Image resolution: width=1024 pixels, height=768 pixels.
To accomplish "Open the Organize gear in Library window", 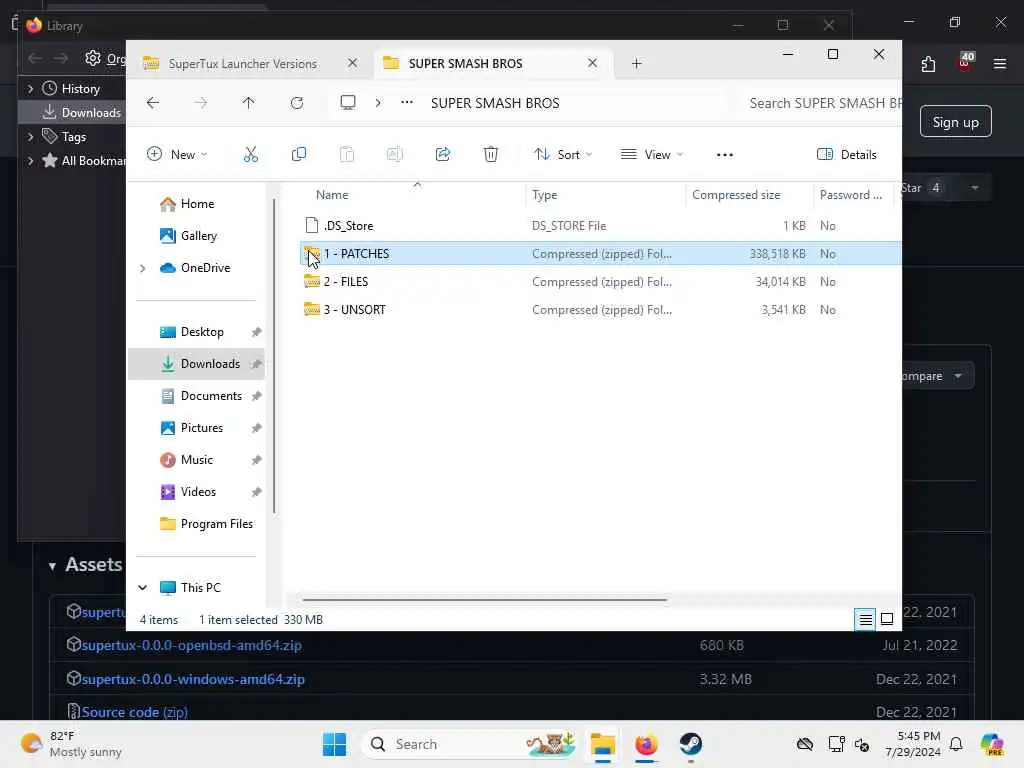I will [x=93, y=58].
